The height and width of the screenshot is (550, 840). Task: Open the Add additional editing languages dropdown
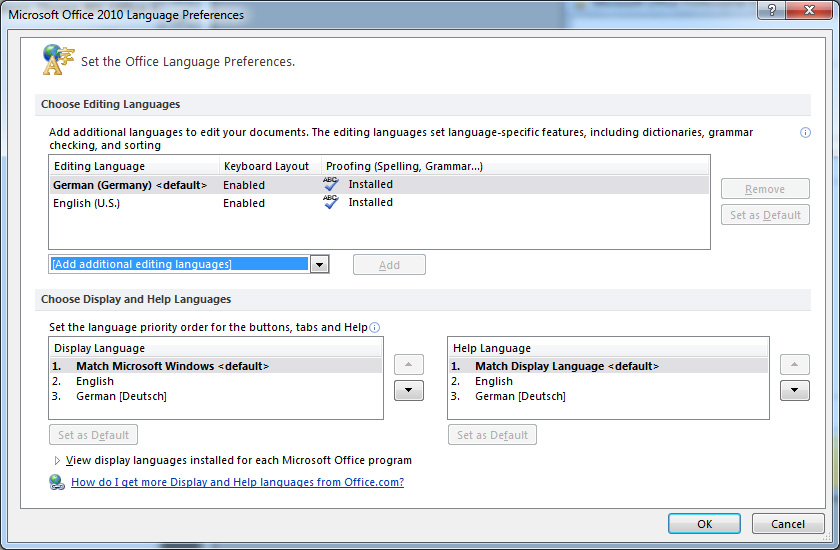click(319, 264)
